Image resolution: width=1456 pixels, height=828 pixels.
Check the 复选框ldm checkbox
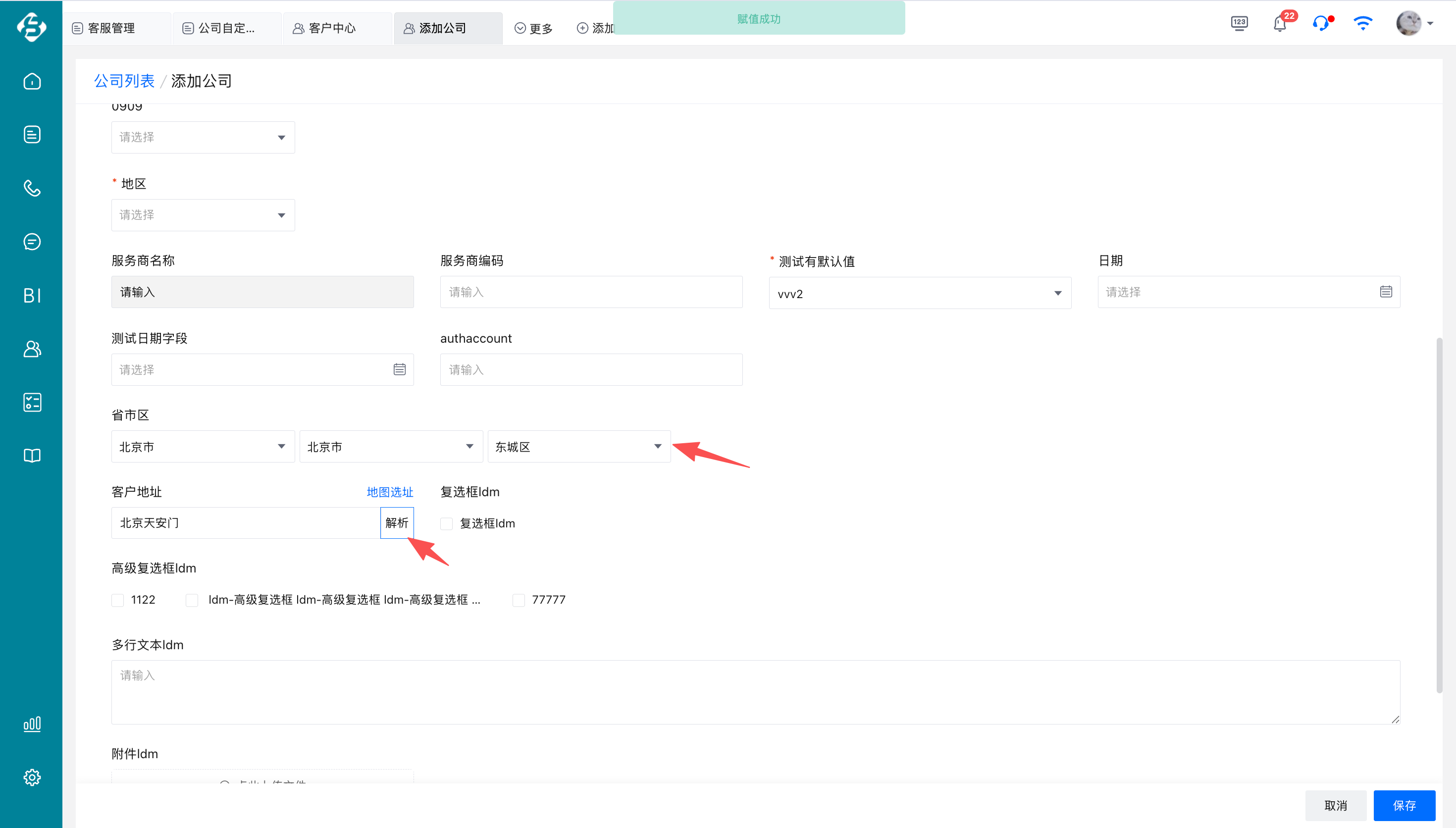point(447,524)
